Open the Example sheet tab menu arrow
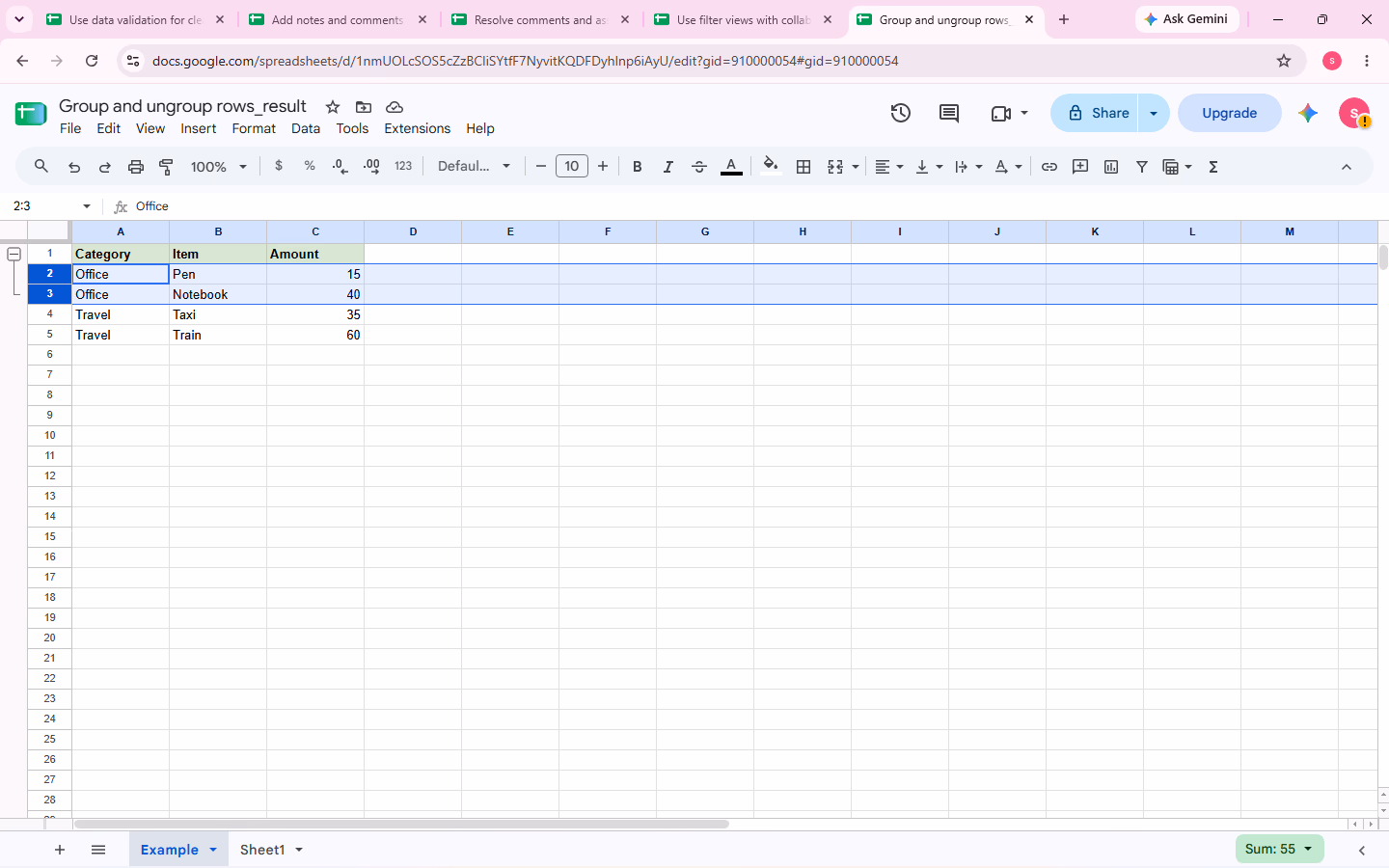Viewport: 1389px width, 868px height. 213,850
